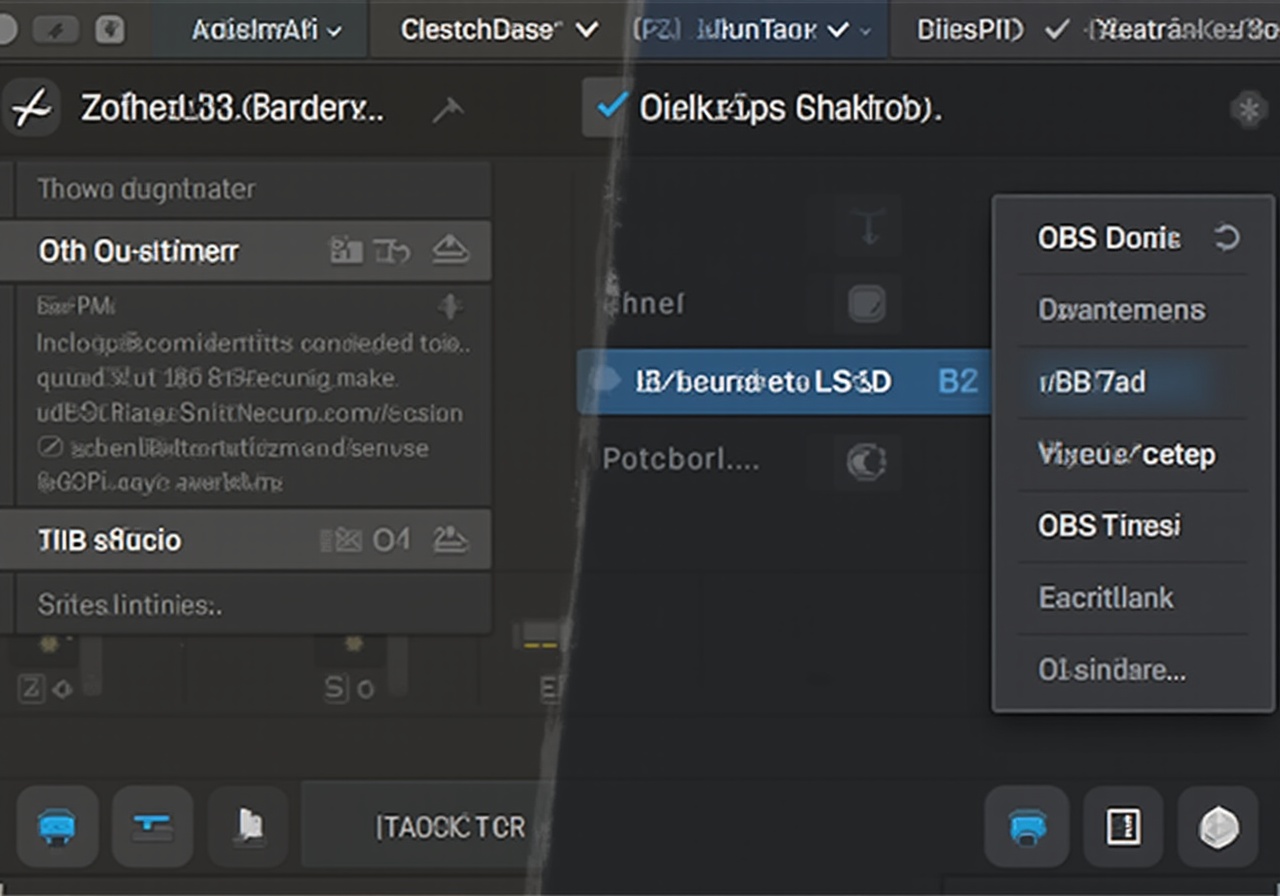Choose Dxvantemens from the context menu
Viewport: 1280px width, 896px height.
(1121, 310)
